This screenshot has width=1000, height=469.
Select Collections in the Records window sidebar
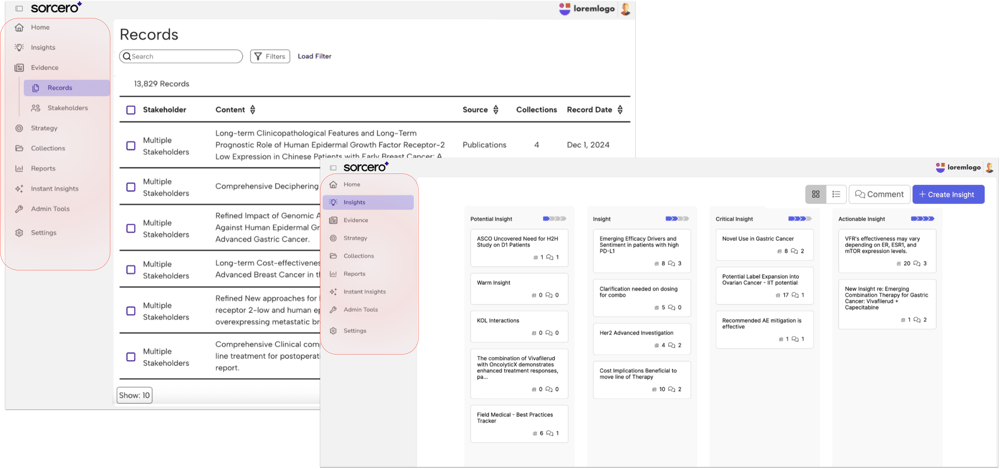47,148
